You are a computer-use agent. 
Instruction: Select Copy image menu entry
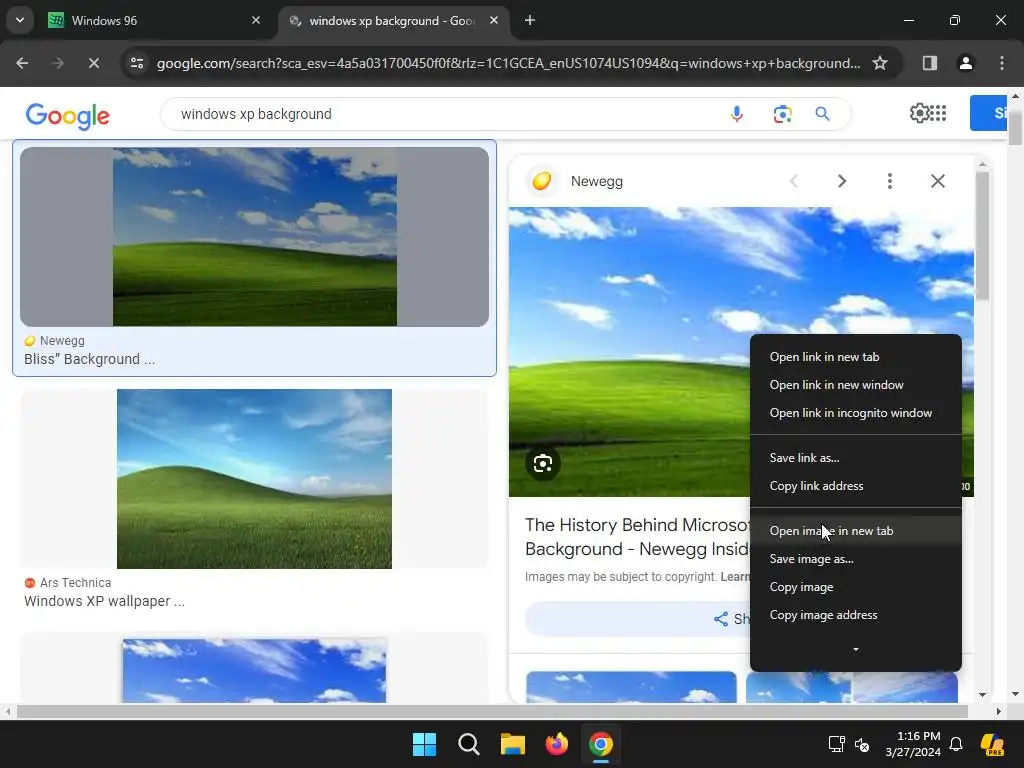(856, 587)
